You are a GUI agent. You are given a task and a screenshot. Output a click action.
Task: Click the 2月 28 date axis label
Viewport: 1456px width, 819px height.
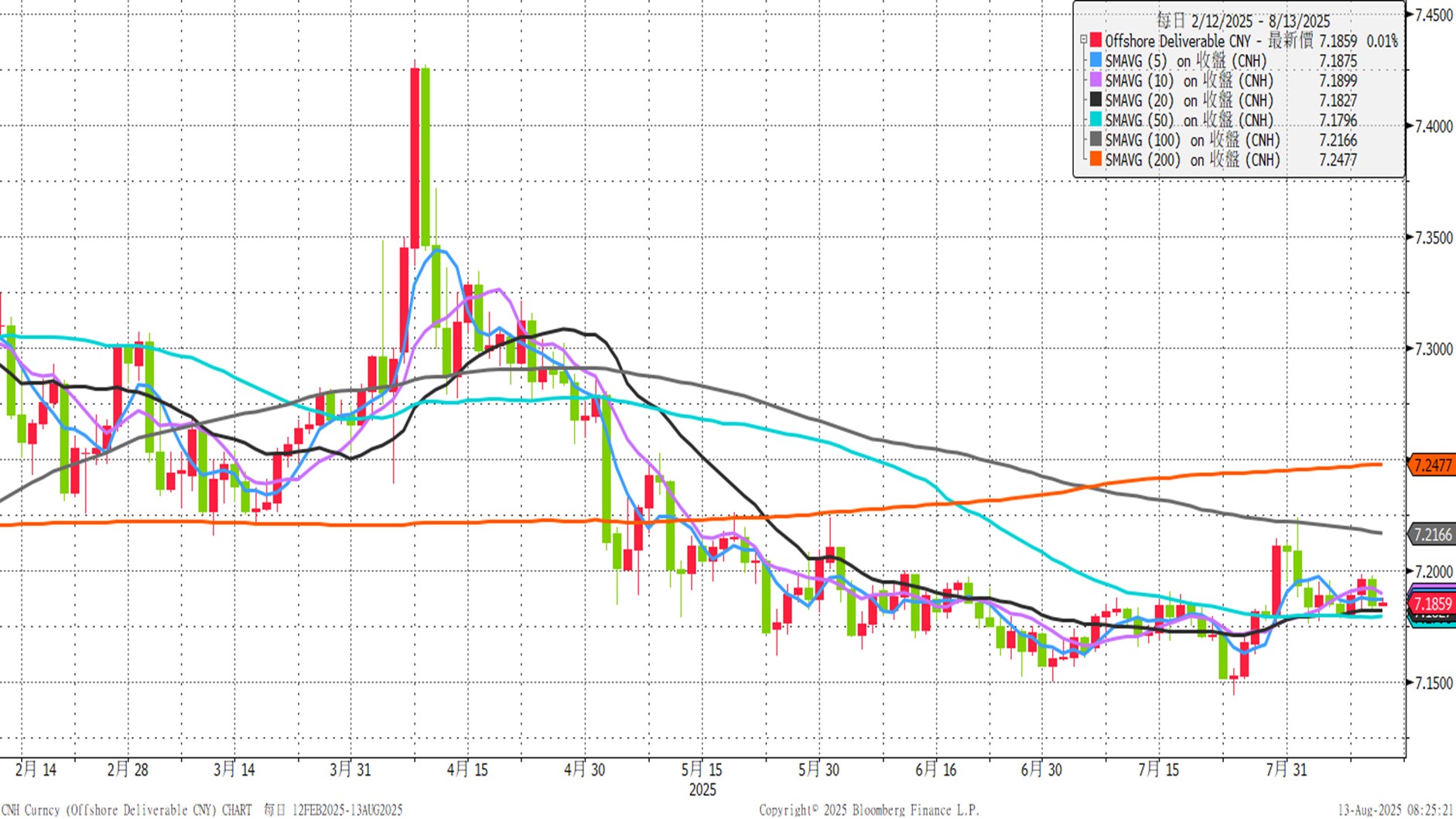point(128,769)
